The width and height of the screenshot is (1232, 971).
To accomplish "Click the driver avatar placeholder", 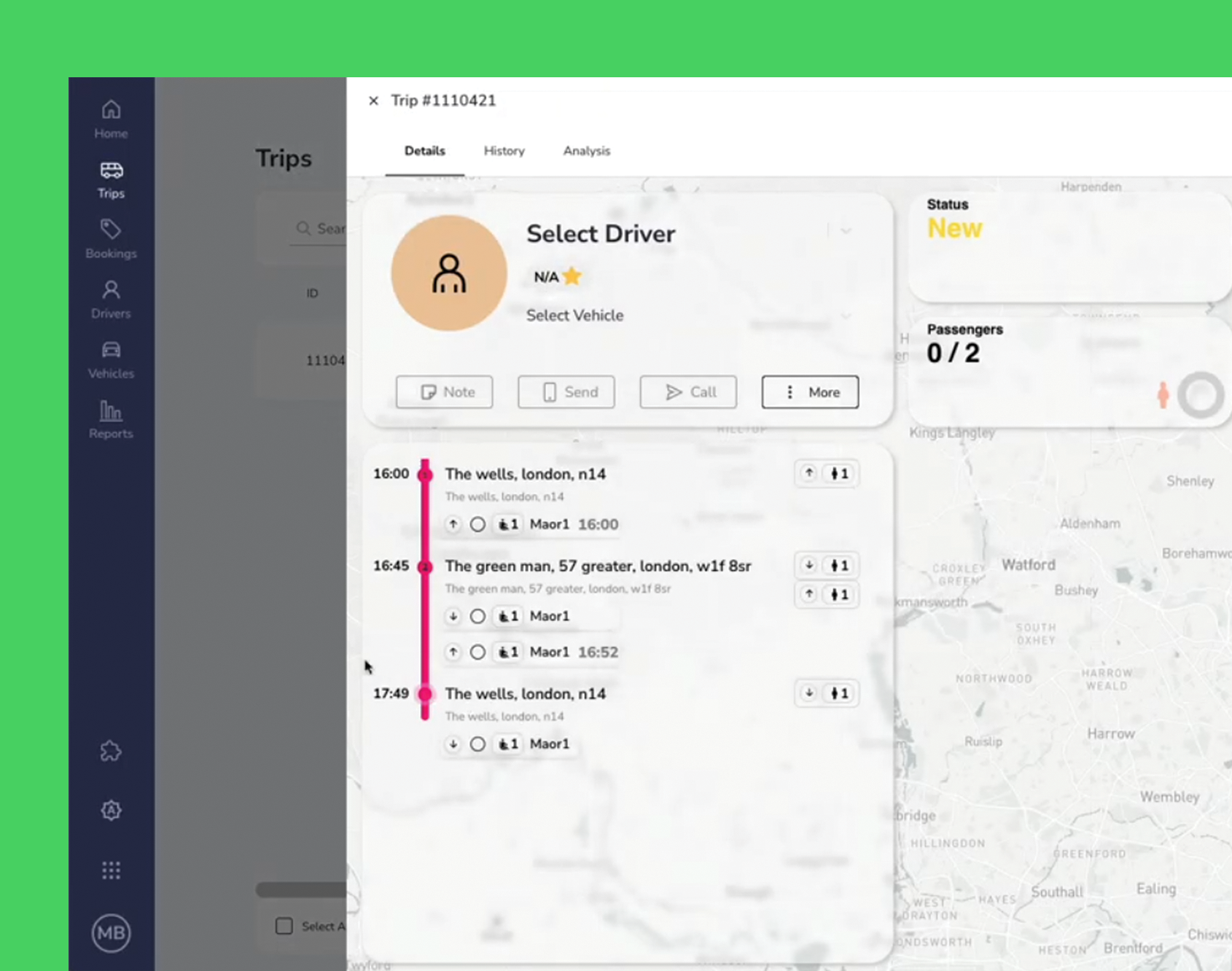I will (x=449, y=273).
